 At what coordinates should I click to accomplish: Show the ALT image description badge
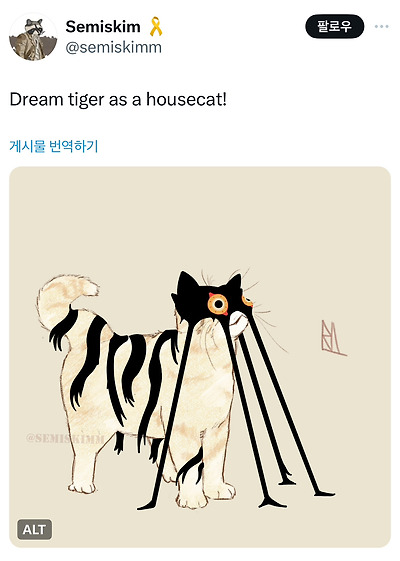pyautogui.click(x=34, y=530)
